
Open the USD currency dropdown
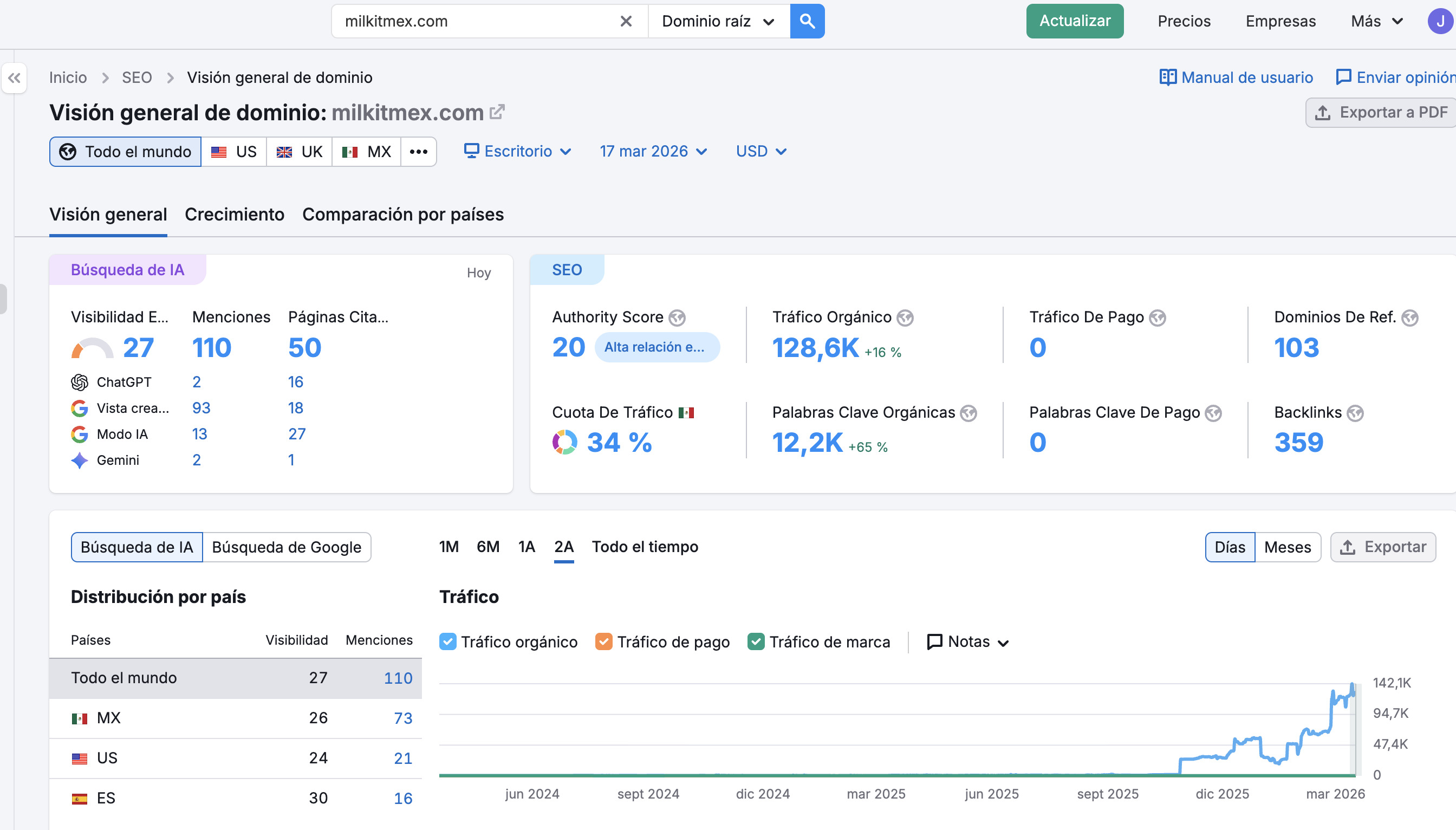click(x=760, y=151)
